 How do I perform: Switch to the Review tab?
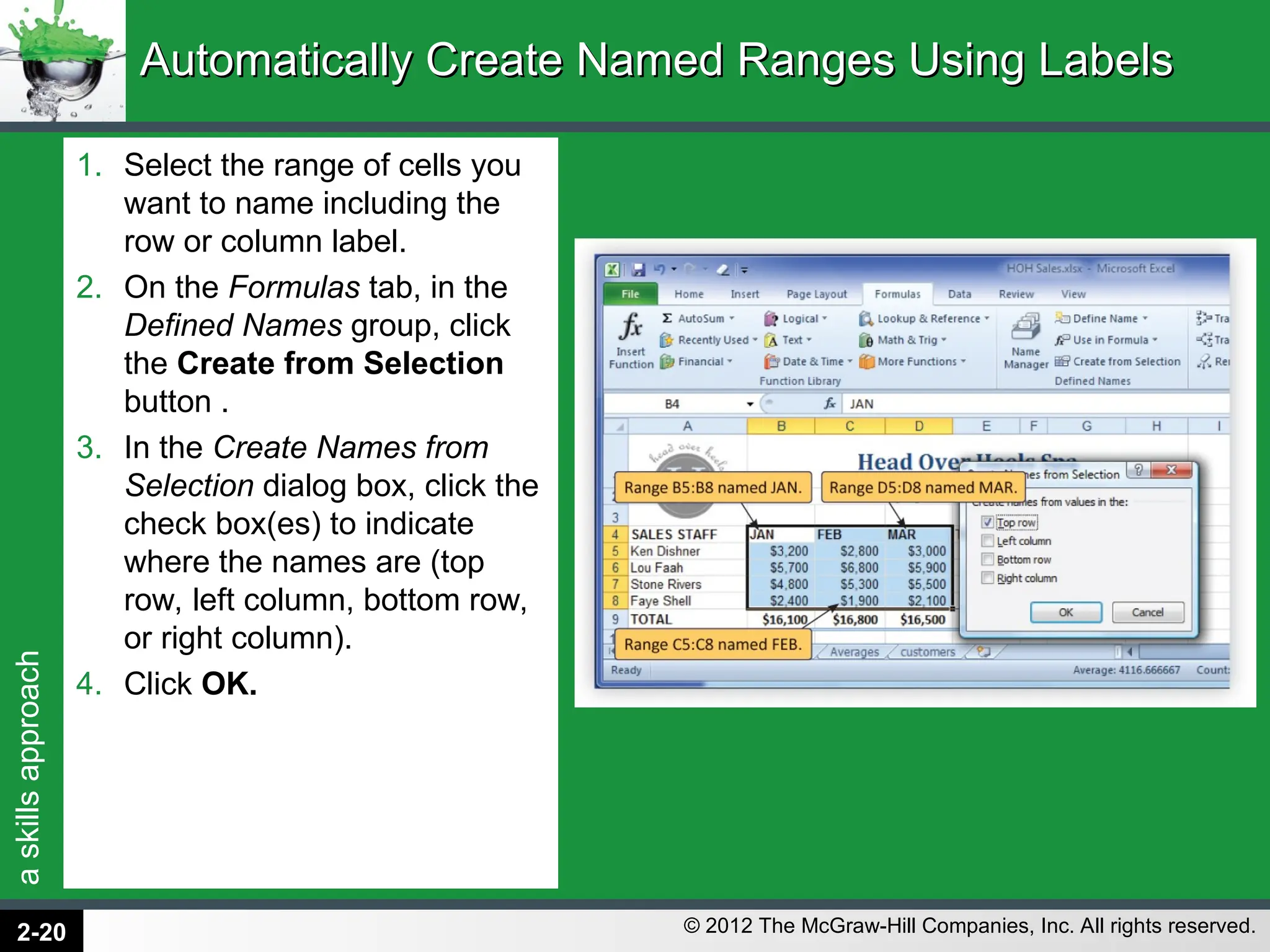coord(1016,294)
